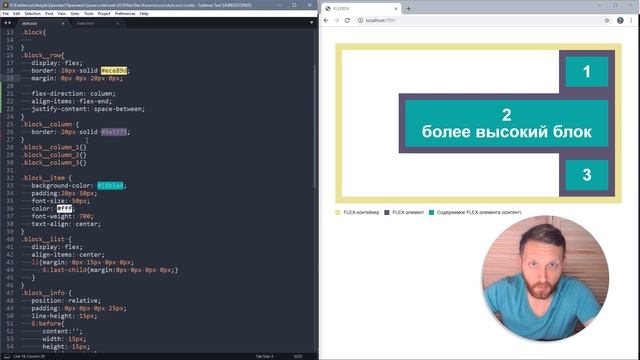Click the 'Содержимое FLEX-элемента' legend label
Screen dimensions: 640x360
[x=479, y=212]
